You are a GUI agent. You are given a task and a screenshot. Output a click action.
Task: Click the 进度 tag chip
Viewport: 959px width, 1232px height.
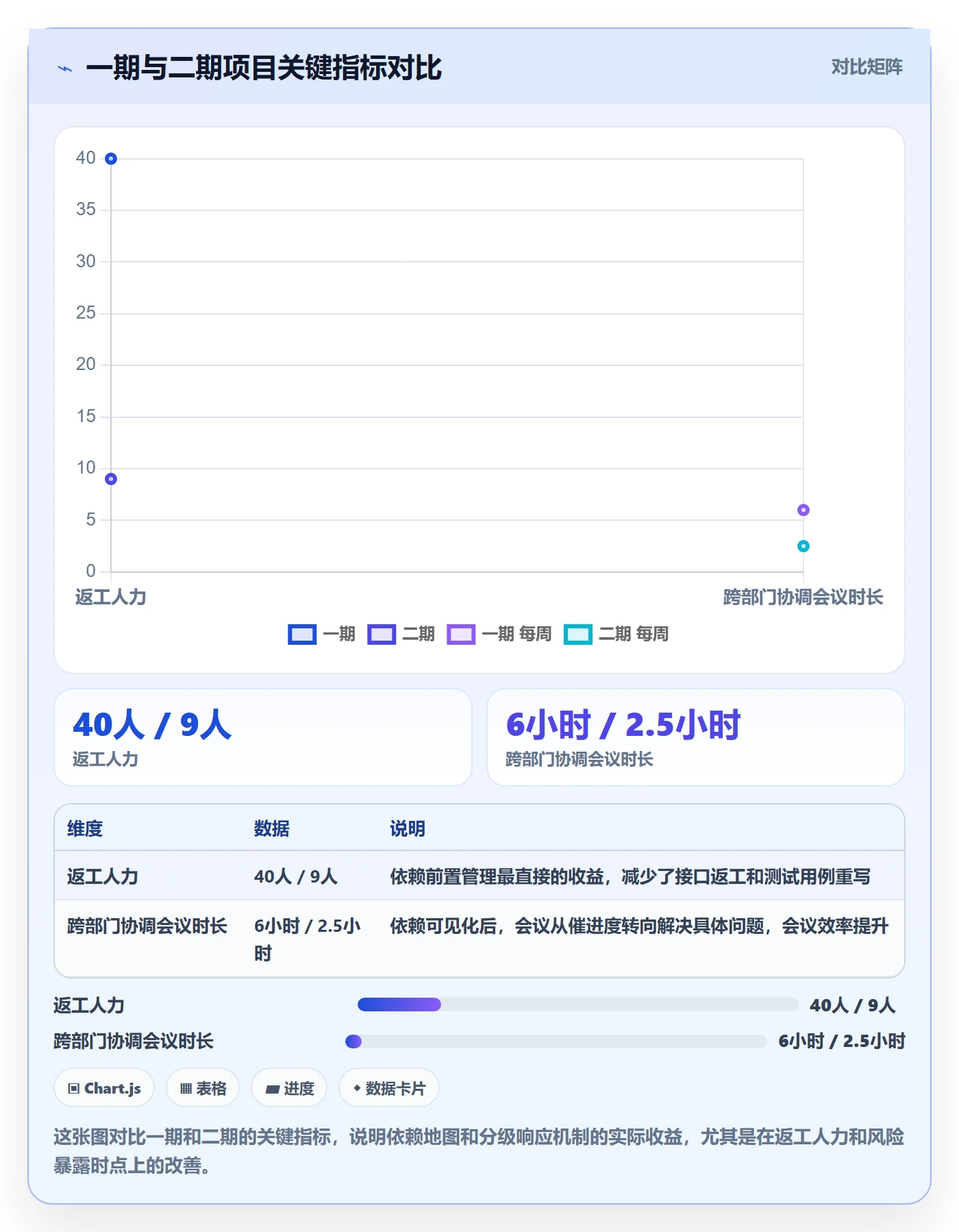click(289, 1088)
